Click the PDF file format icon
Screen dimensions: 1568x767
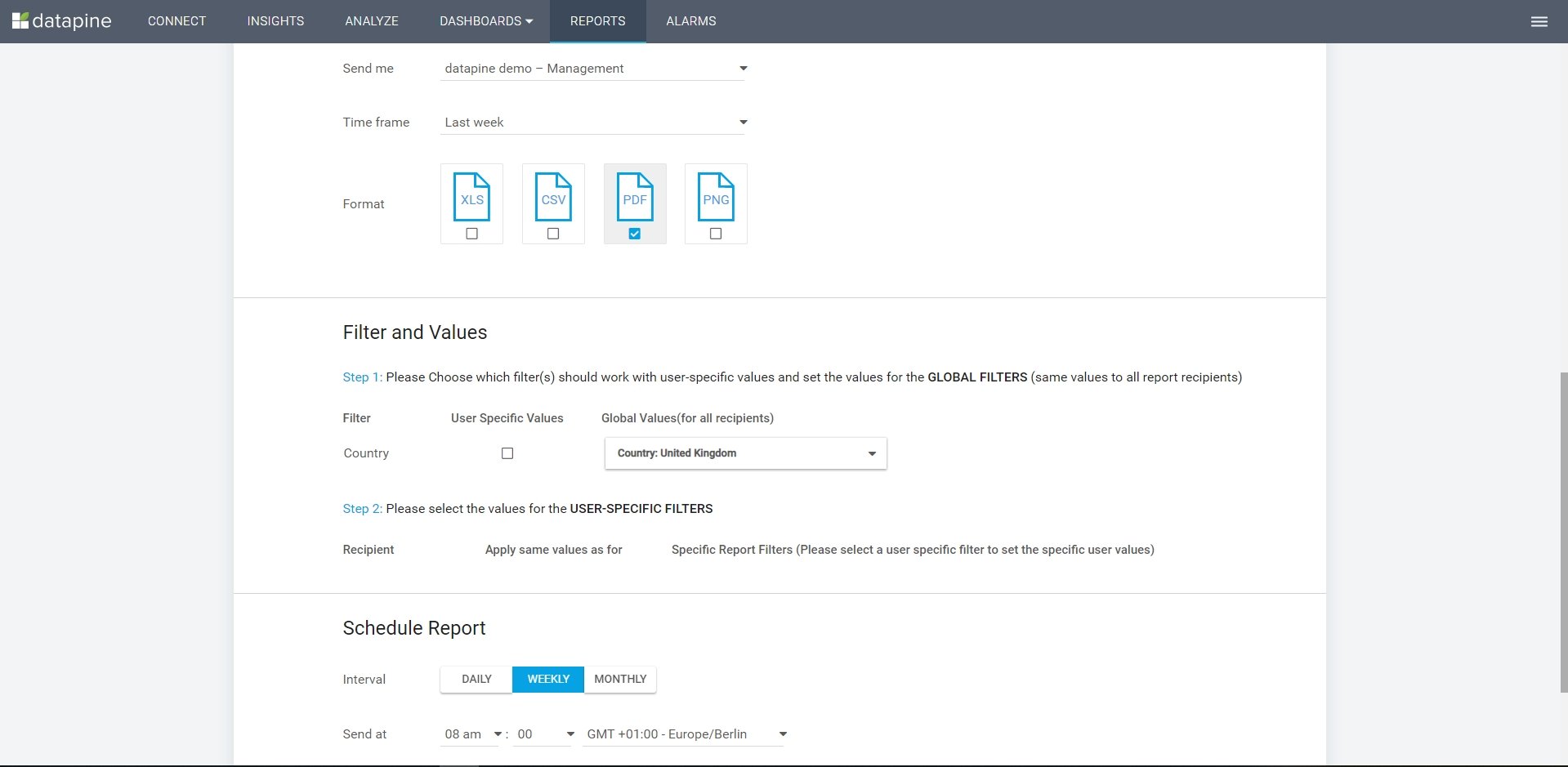(x=635, y=197)
